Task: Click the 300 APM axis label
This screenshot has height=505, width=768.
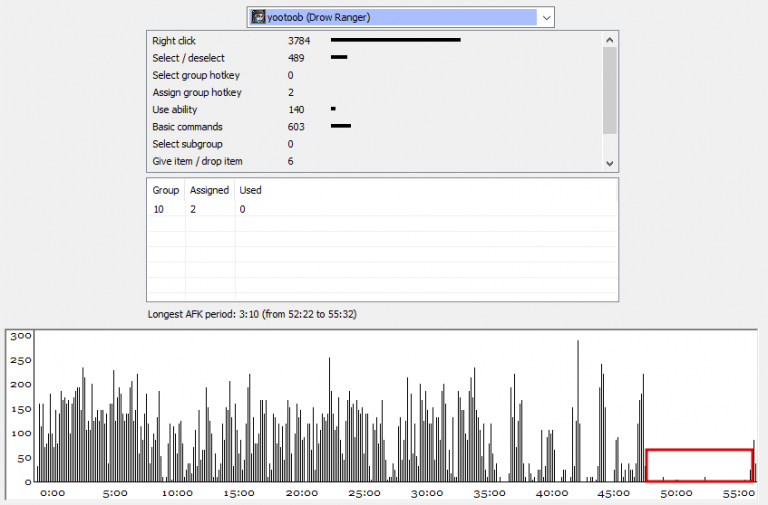Action: click(x=21, y=336)
